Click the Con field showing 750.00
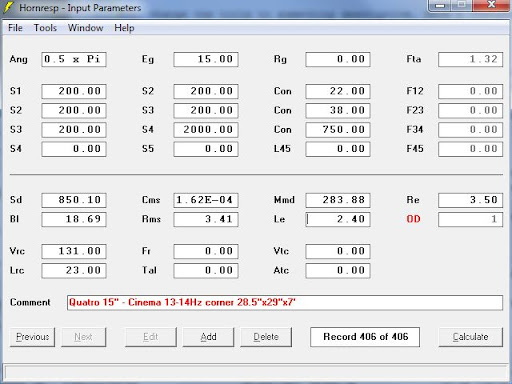 [x=338, y=130]
